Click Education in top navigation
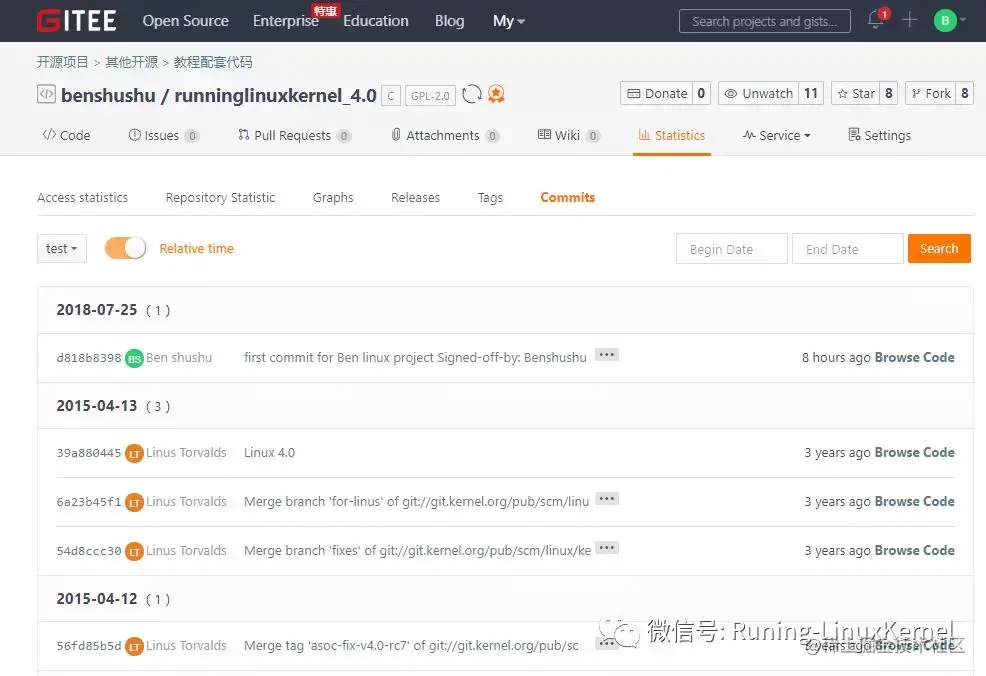 coord(376,21)
